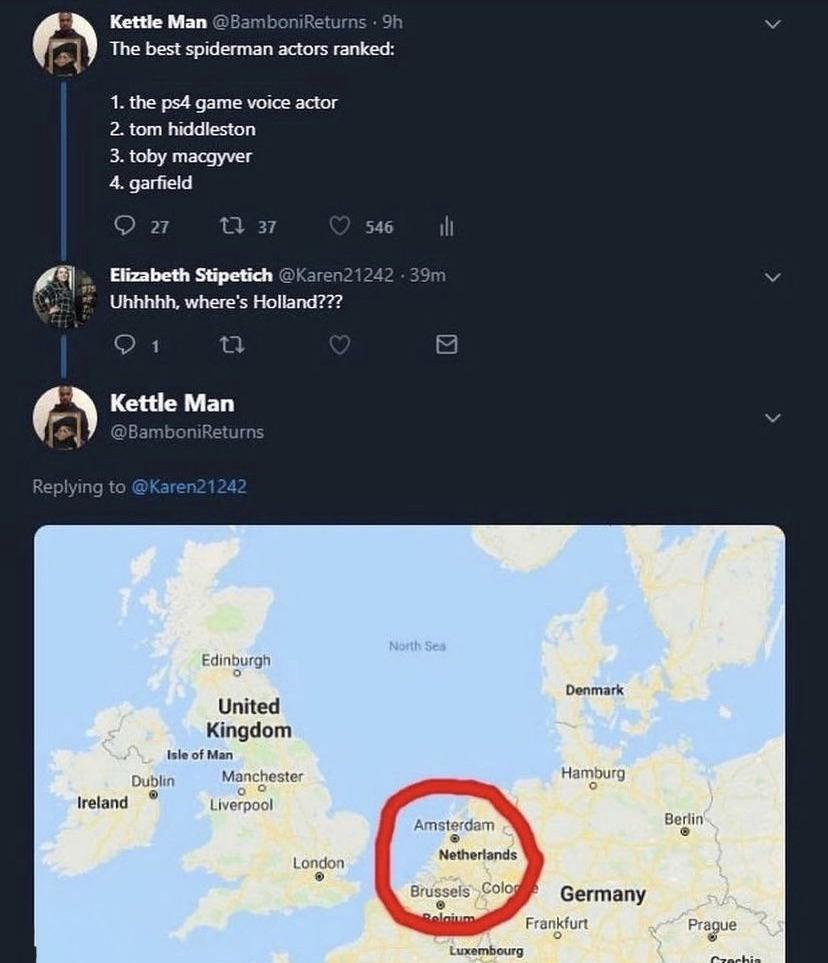Open the @BamboniReturns handle under the reply

[x=187, y=432]
